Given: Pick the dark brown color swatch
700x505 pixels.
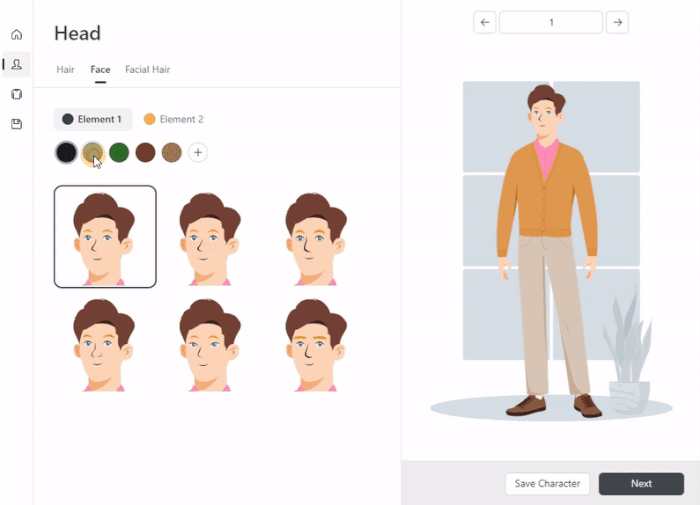Looking at the screenshot, I should point(145,152).
